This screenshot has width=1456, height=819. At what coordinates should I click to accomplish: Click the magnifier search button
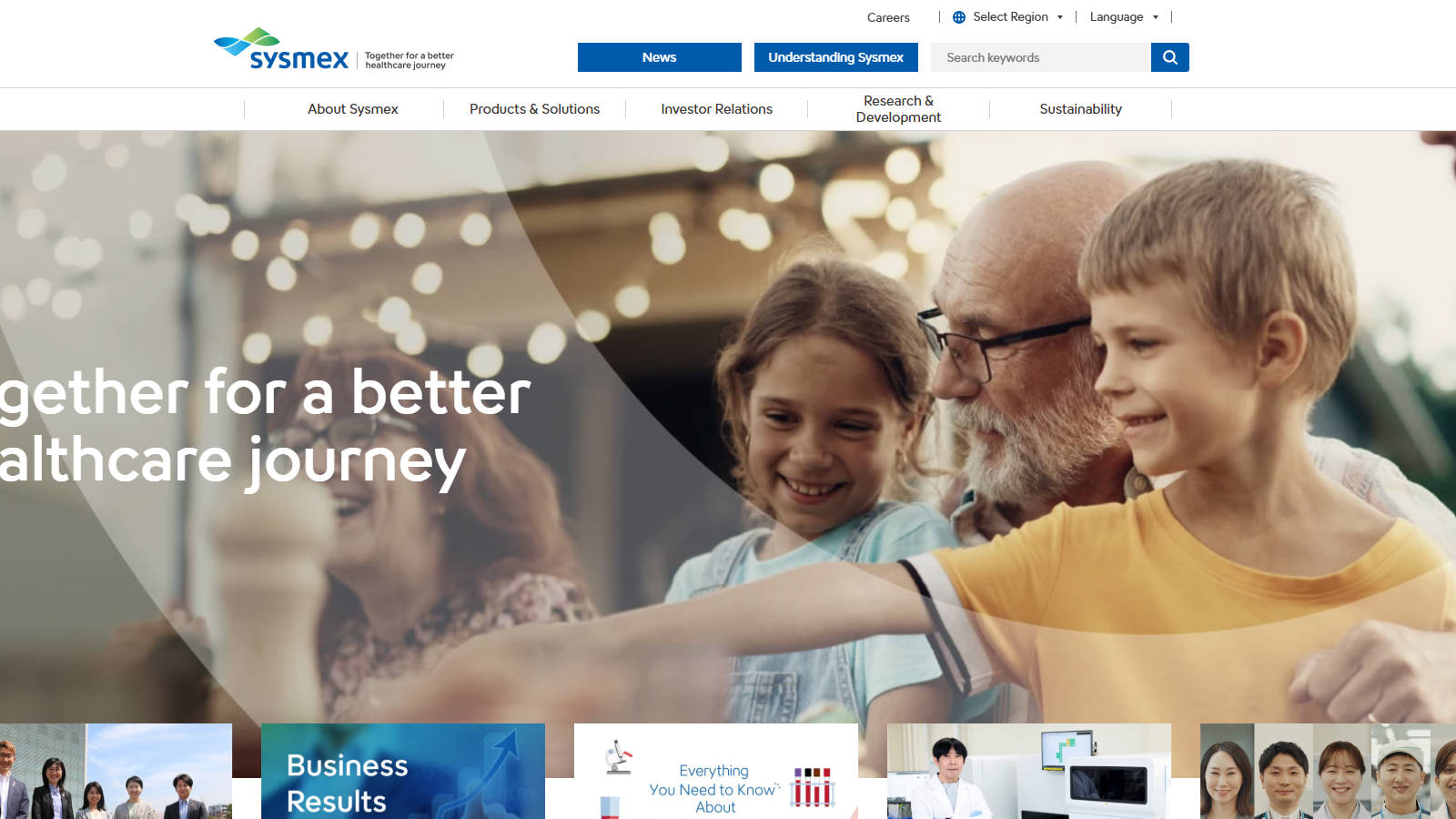pyautogui.click(x=1169, y=57)
